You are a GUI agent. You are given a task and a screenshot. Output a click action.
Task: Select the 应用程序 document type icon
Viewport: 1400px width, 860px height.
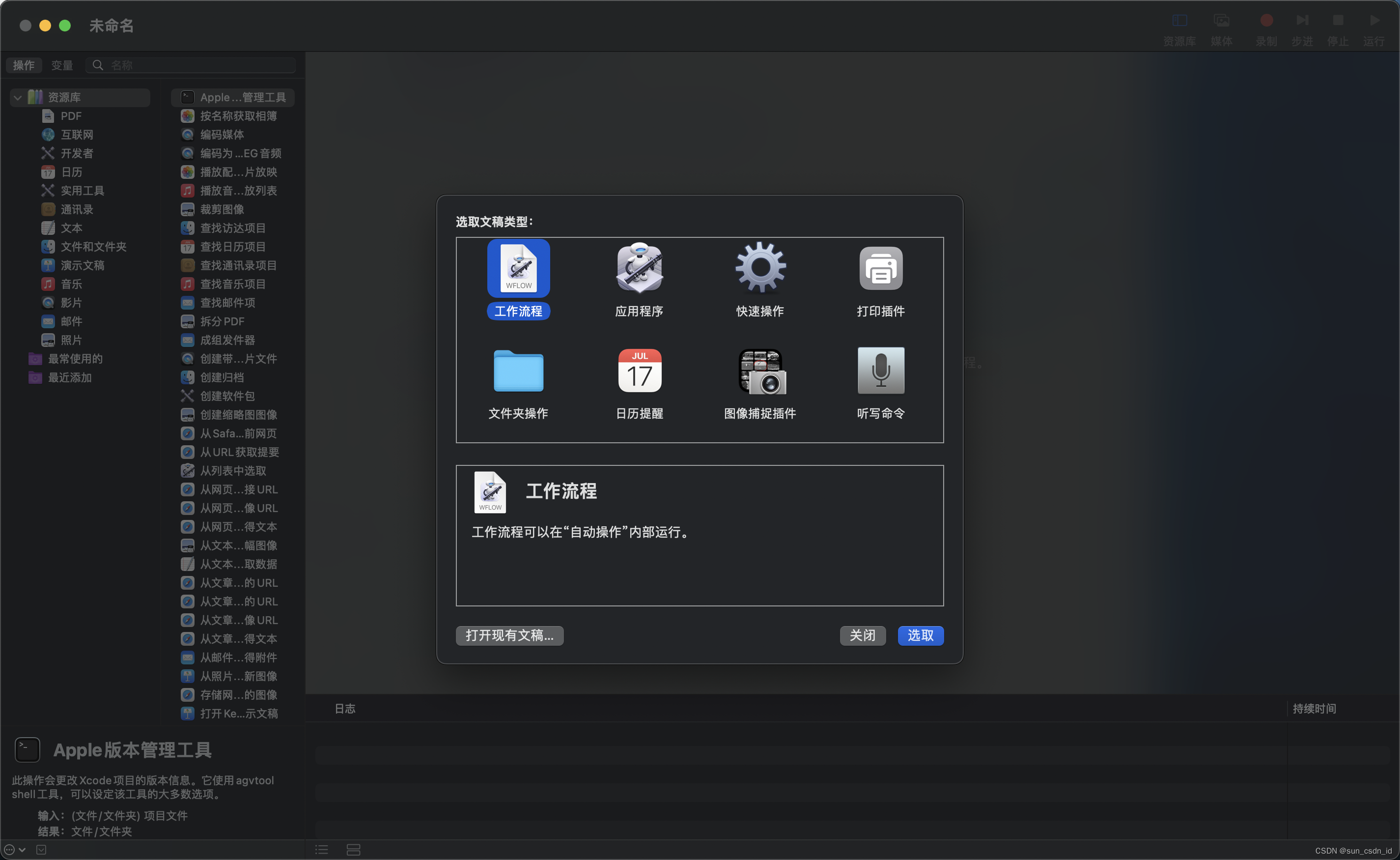639,268
